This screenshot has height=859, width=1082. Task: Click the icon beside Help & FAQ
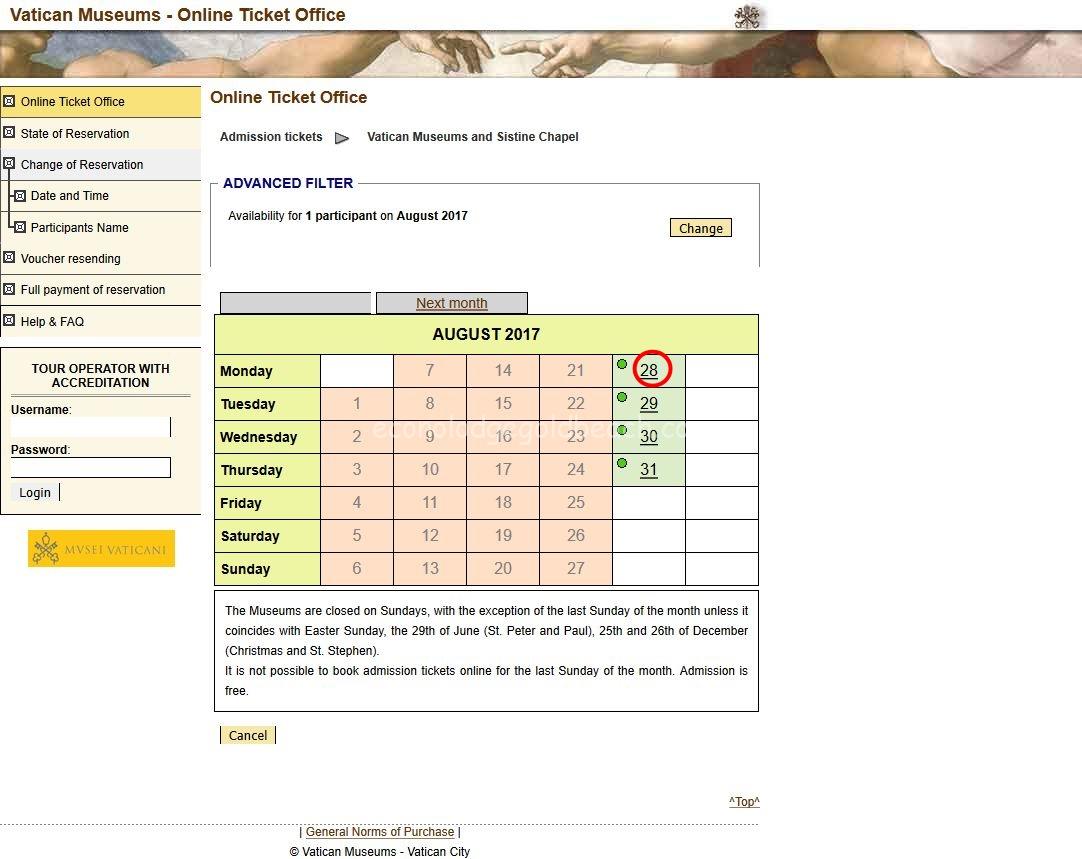pyautogui.click(x=9, y=320)
